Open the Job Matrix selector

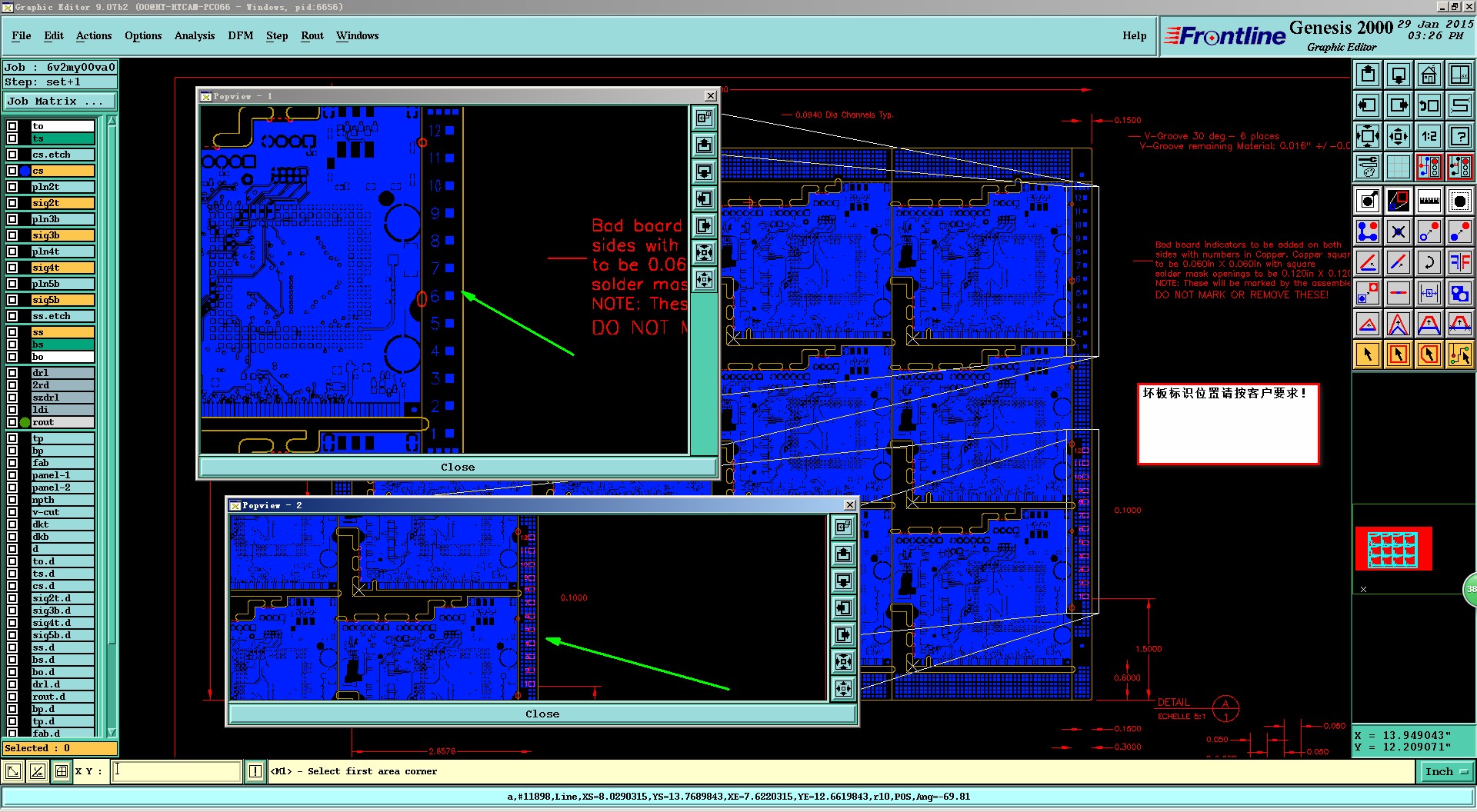point(60,101)
